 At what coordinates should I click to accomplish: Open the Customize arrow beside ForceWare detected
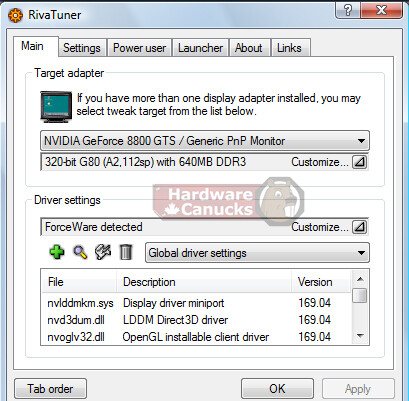coord(360,227)
